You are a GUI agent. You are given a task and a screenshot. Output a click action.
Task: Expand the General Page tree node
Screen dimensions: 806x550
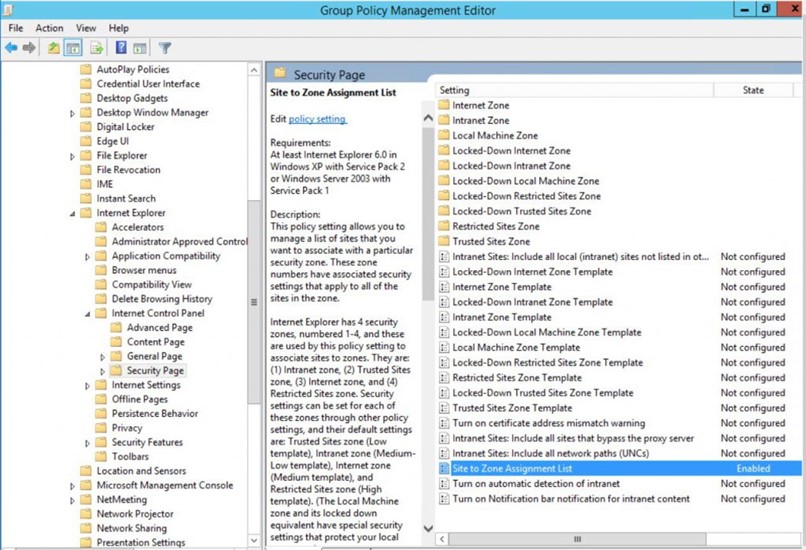coord(103,357)
